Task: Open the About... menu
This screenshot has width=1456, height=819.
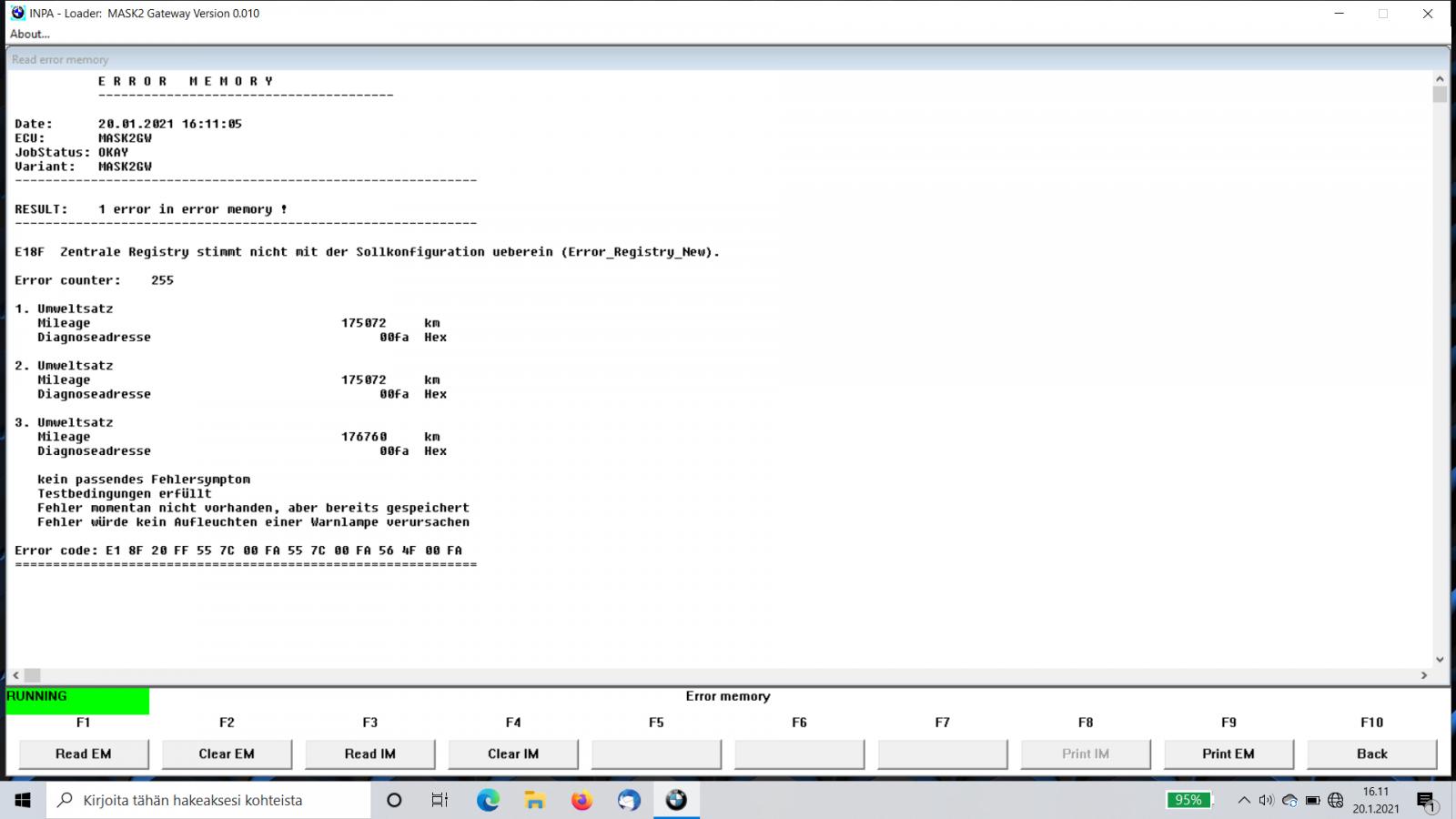Action: pyautogui.click(x=30, y=34)
